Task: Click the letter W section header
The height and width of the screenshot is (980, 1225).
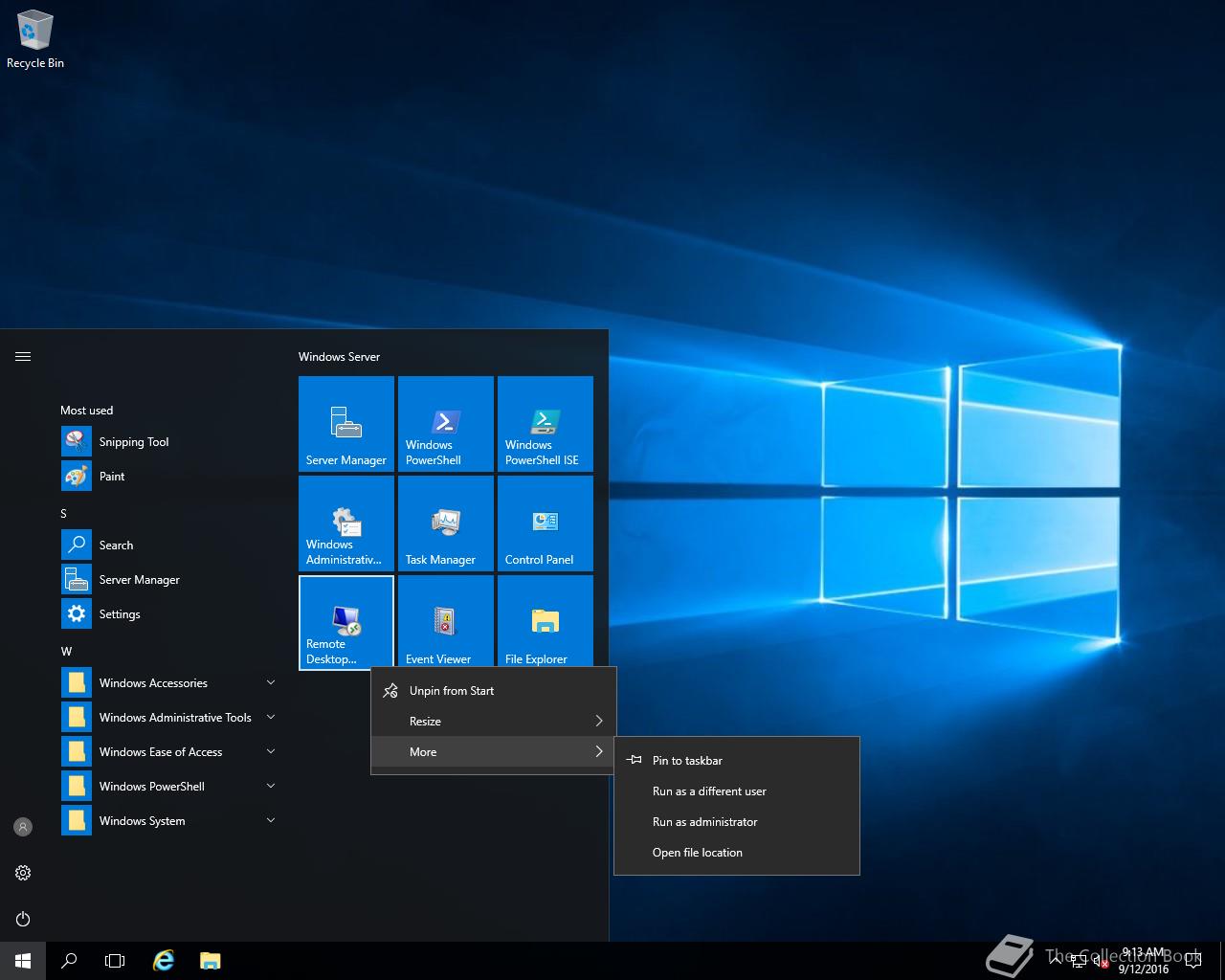Action: [x=66, y=651]
